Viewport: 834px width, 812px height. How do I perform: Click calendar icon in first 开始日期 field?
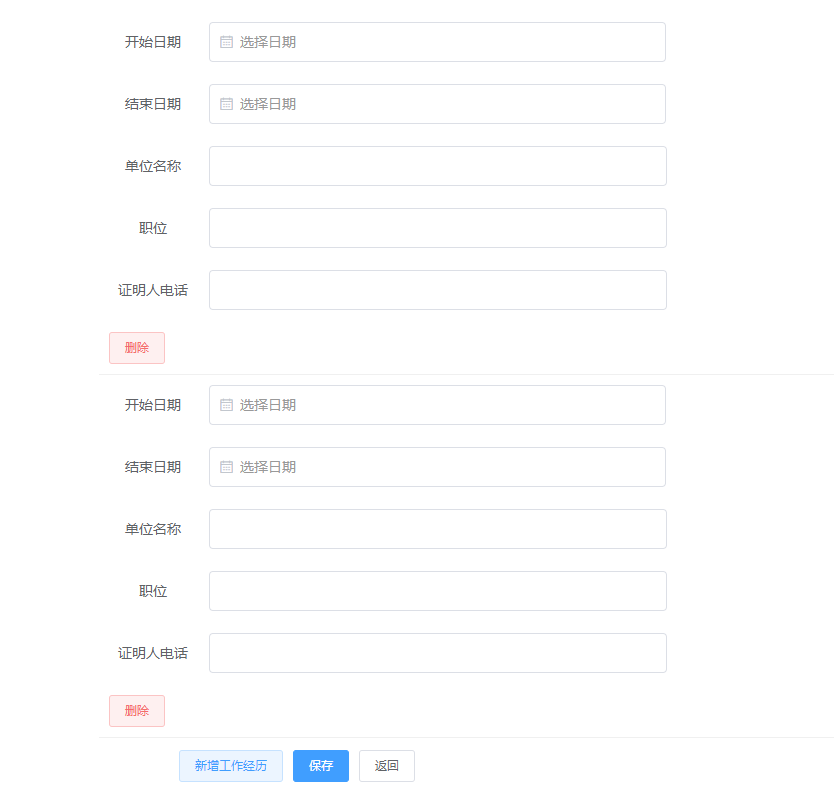(x=227, y=42)
